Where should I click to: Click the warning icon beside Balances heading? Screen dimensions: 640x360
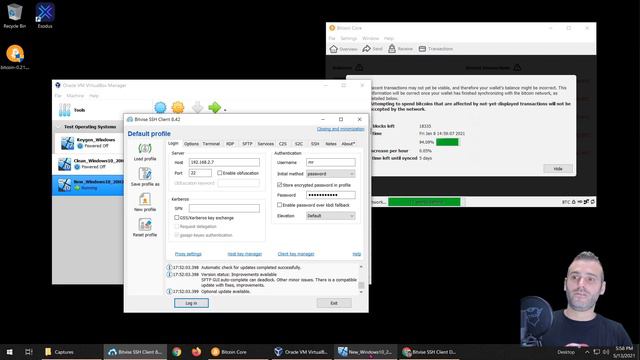[359, 67]
